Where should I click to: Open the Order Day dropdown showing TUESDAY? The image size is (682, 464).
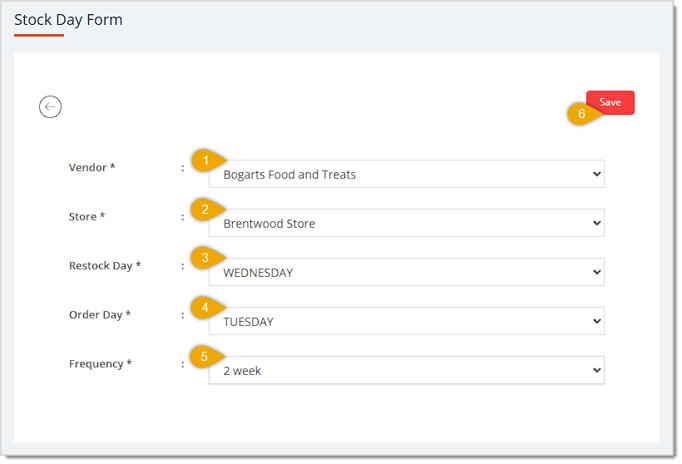tap(406, 321)
